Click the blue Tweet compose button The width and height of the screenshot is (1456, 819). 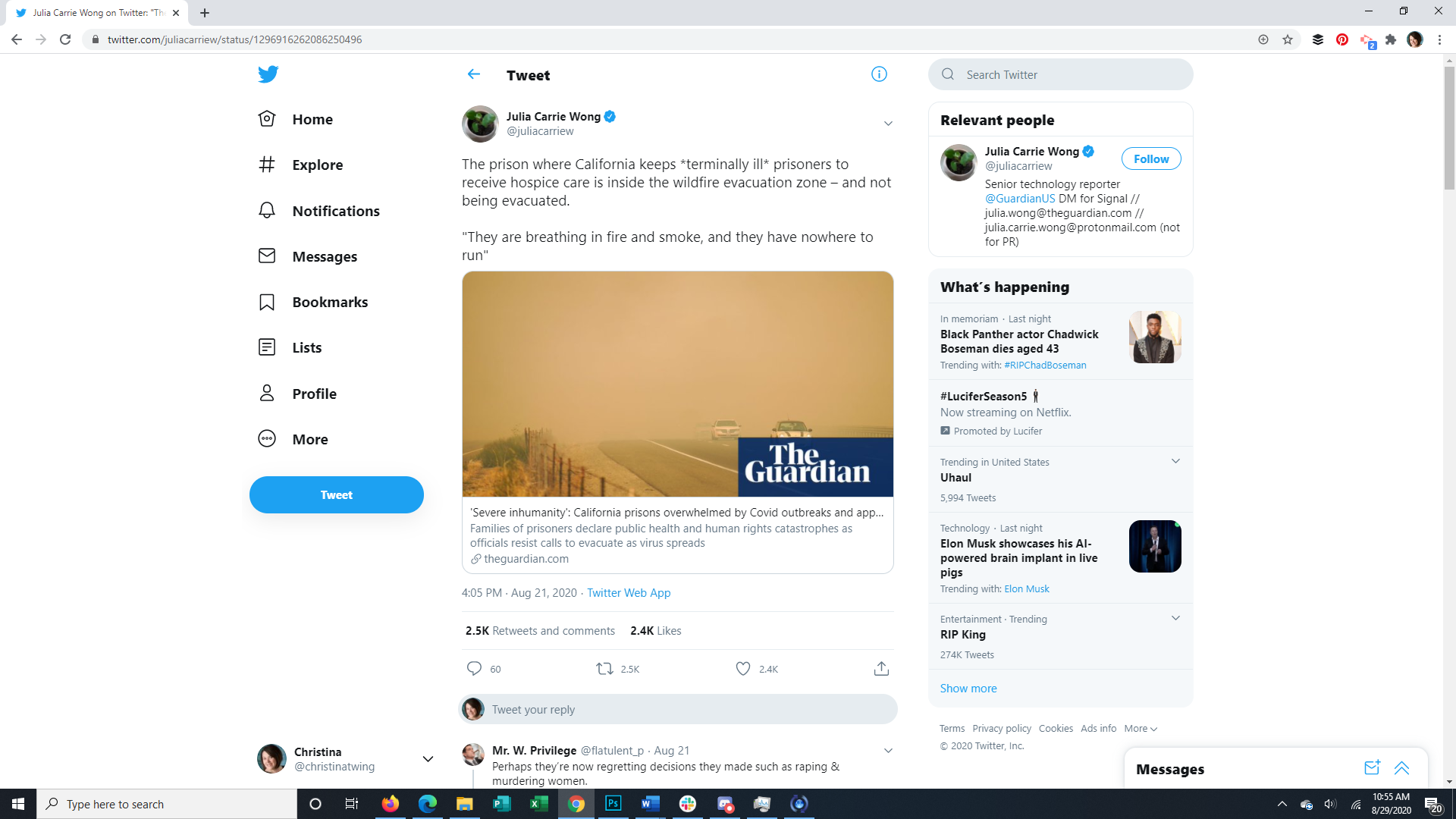coord(336,494)
